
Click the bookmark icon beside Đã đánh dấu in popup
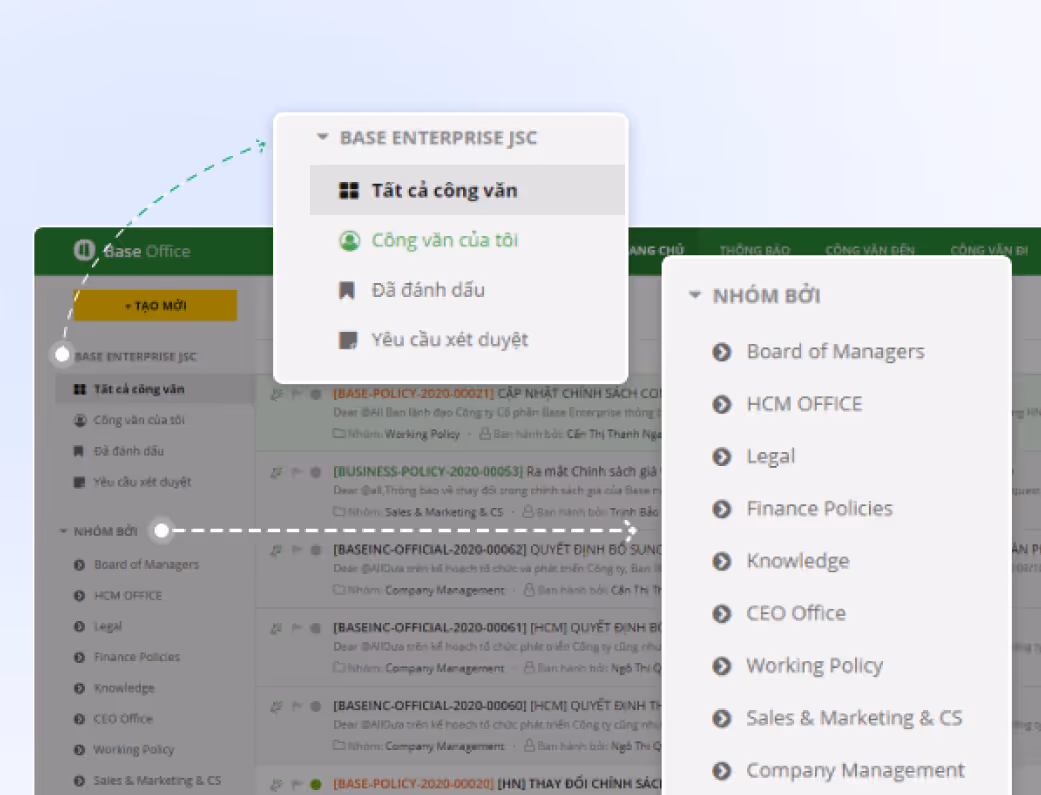347,290
